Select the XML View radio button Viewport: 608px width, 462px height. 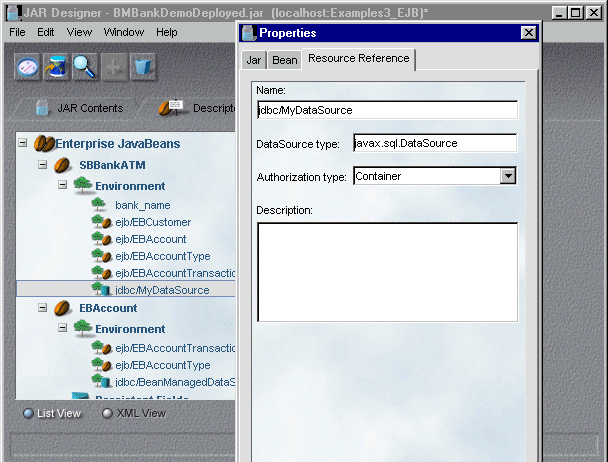click(x=107, y=414)
